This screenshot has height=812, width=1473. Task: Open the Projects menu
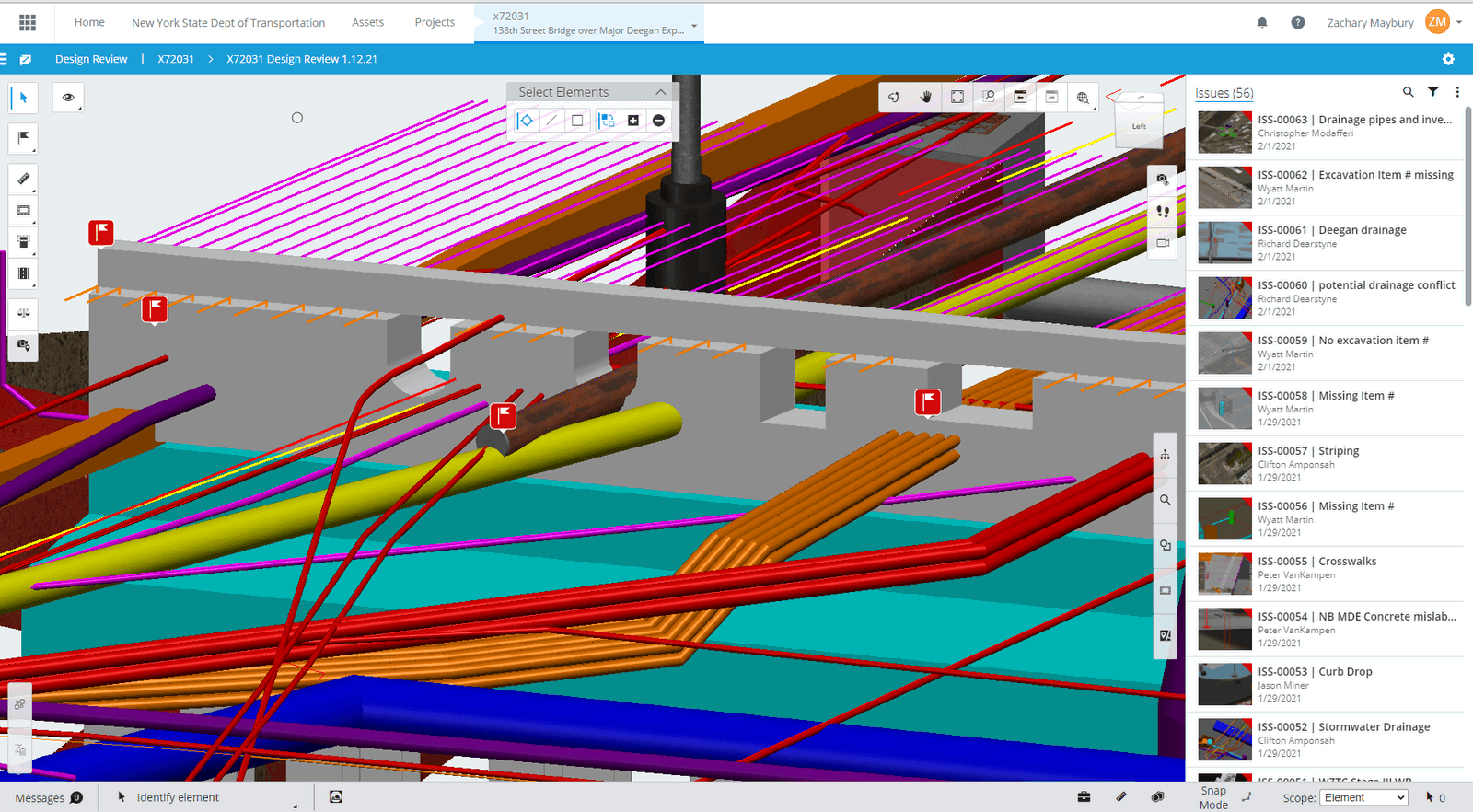(x=435, y=22)
